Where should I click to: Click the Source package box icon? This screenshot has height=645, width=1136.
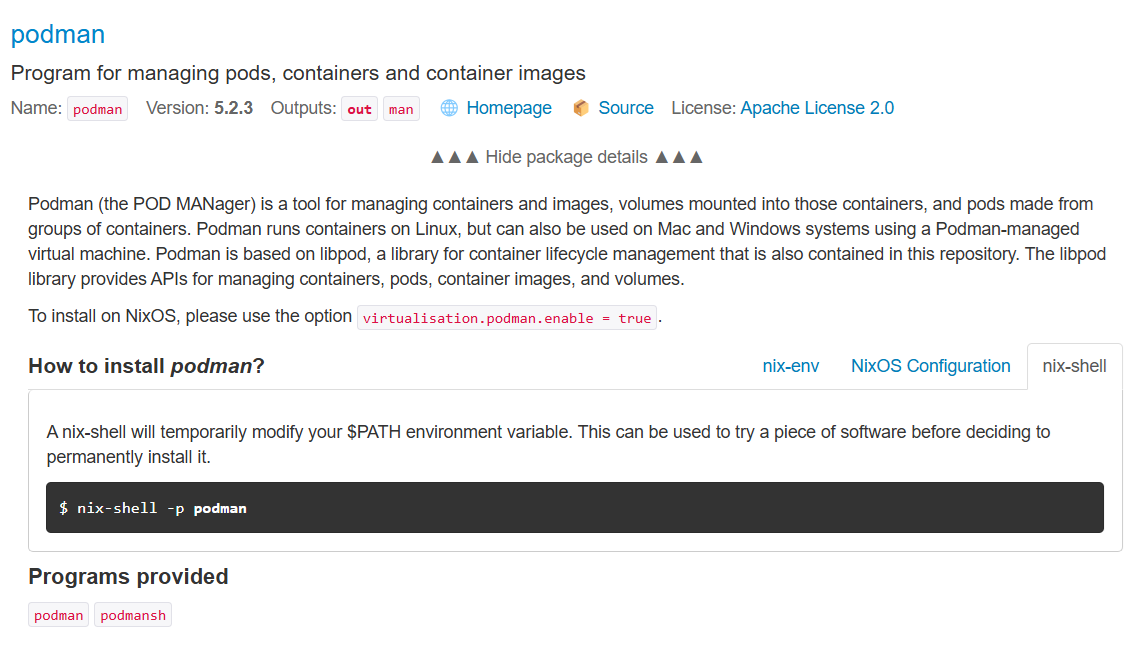[581, 108]
